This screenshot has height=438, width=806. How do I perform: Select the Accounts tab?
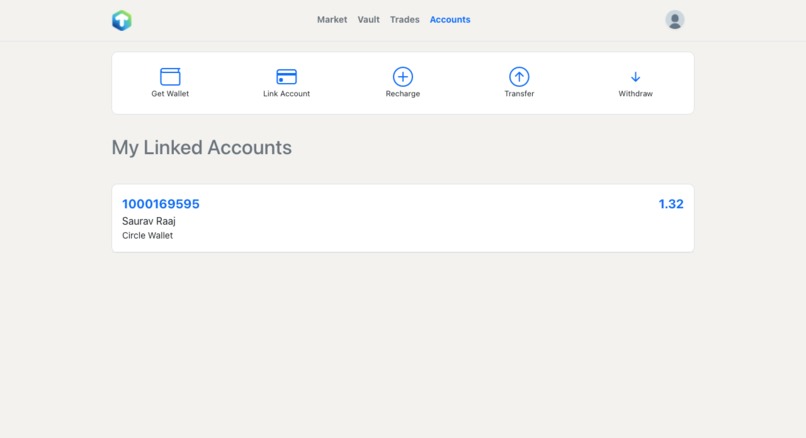pyautogui.click(x=450, y=20)
